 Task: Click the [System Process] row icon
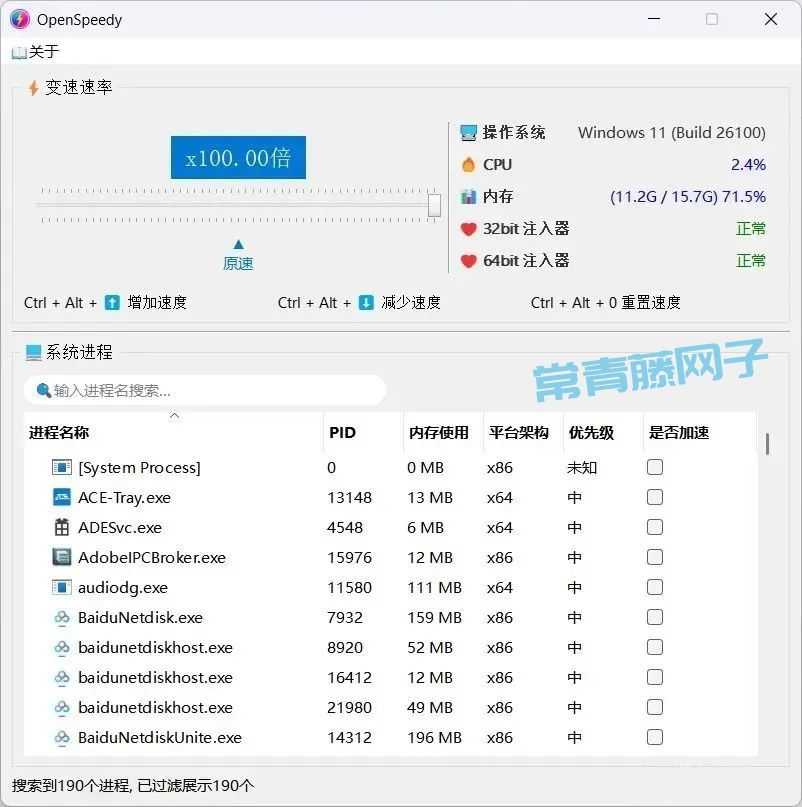62,467
